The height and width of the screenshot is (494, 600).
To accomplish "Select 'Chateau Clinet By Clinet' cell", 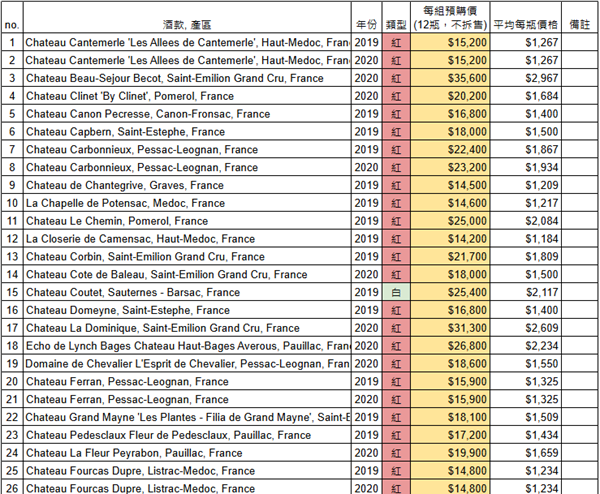I will 187,96.
